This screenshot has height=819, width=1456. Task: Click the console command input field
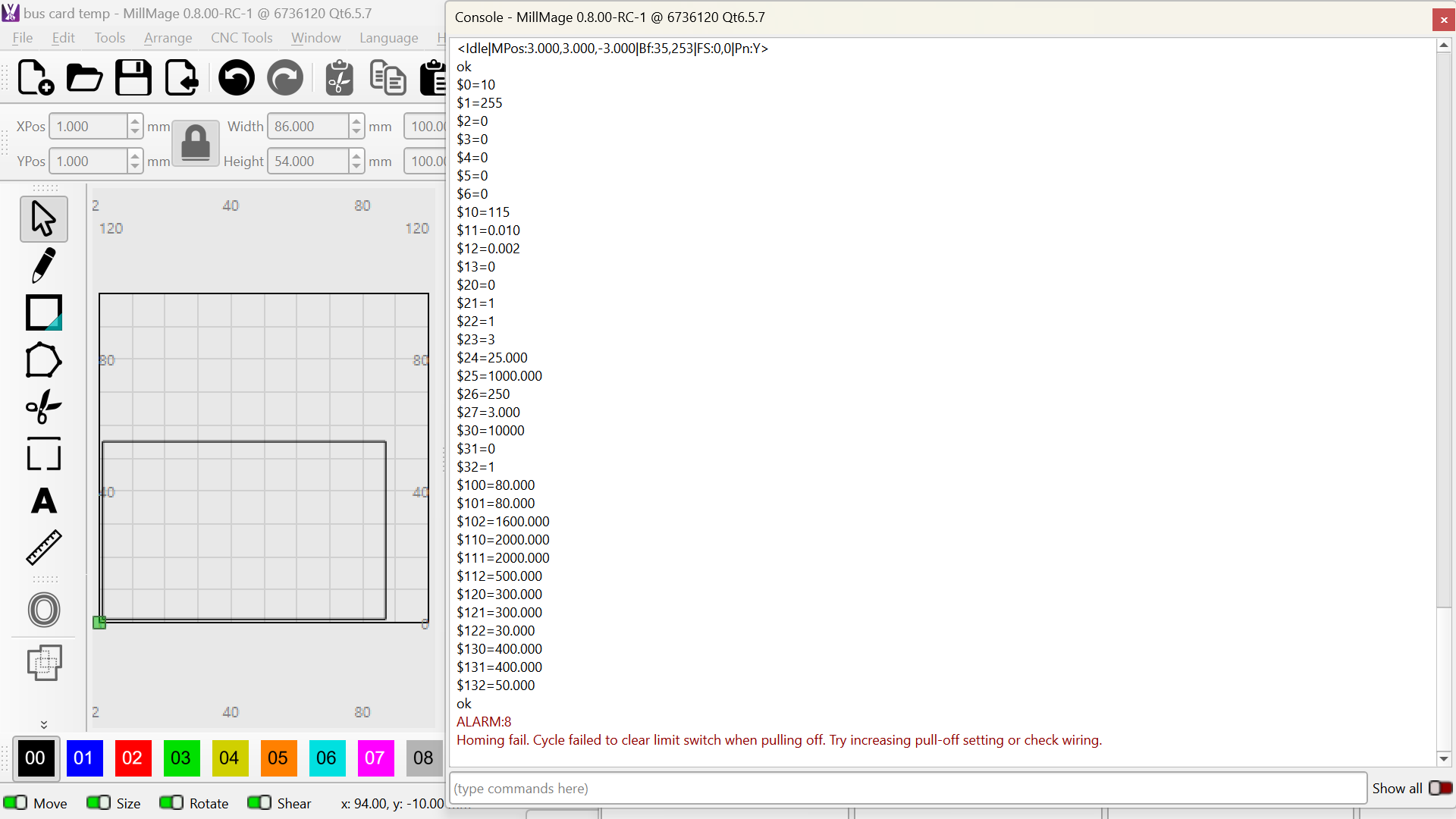tap(907, 789)
